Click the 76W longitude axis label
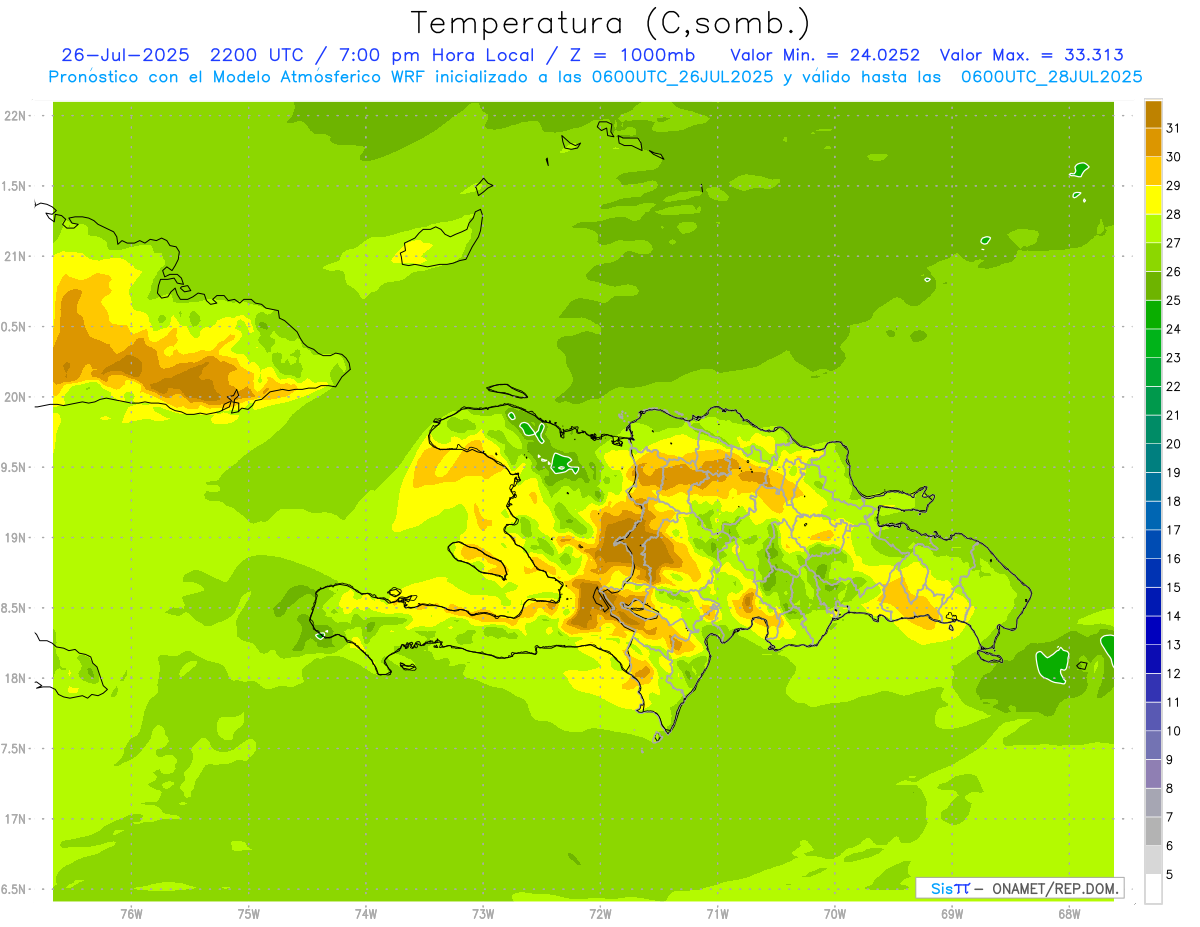Viewport: 1200px width, 927px height. (x=131, y=914)
